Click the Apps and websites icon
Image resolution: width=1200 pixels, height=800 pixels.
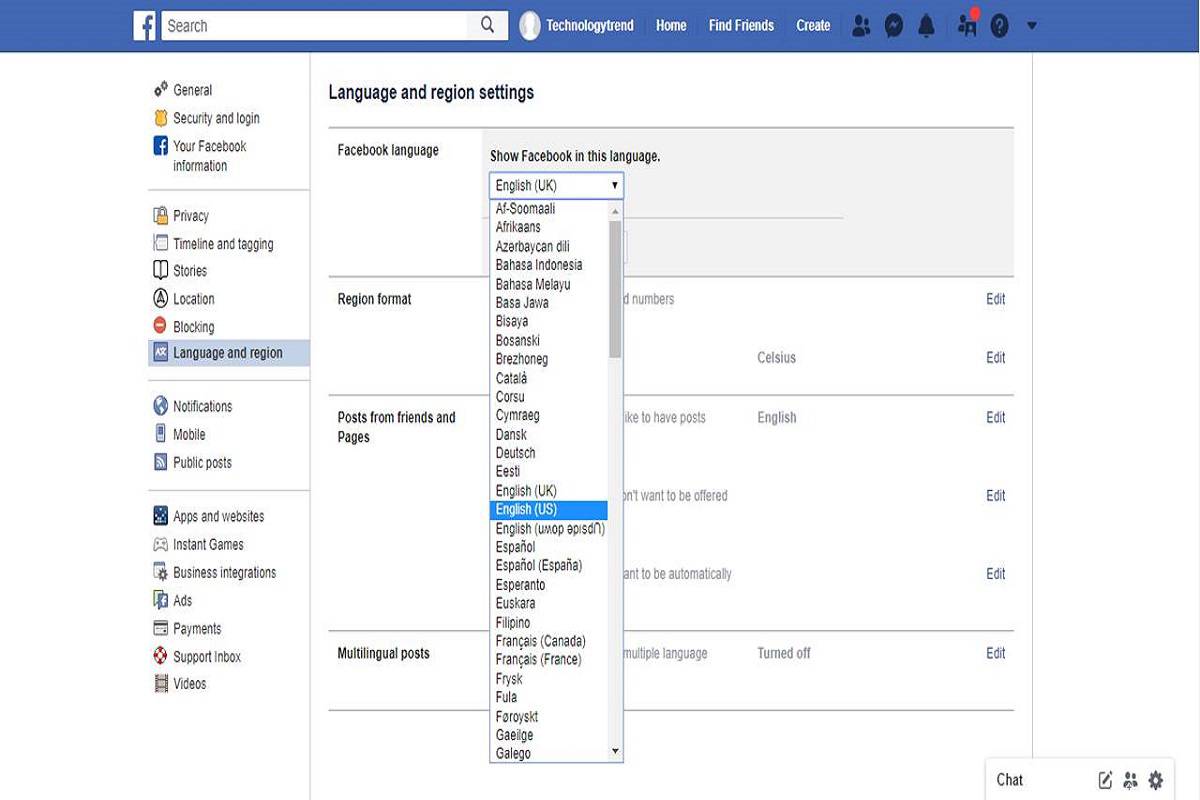[x=160, y=516]
